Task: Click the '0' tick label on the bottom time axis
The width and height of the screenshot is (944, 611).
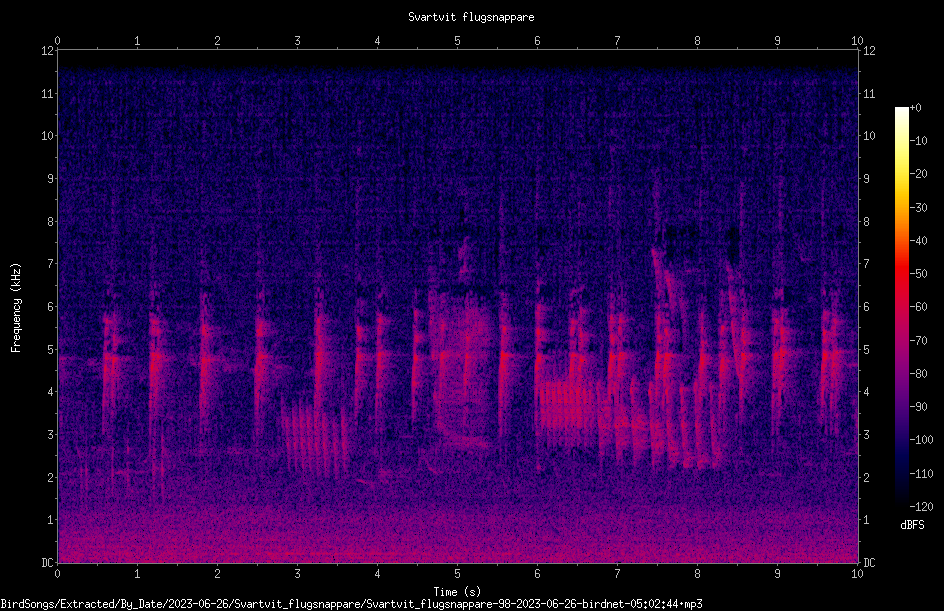Action: click(57, 574)
